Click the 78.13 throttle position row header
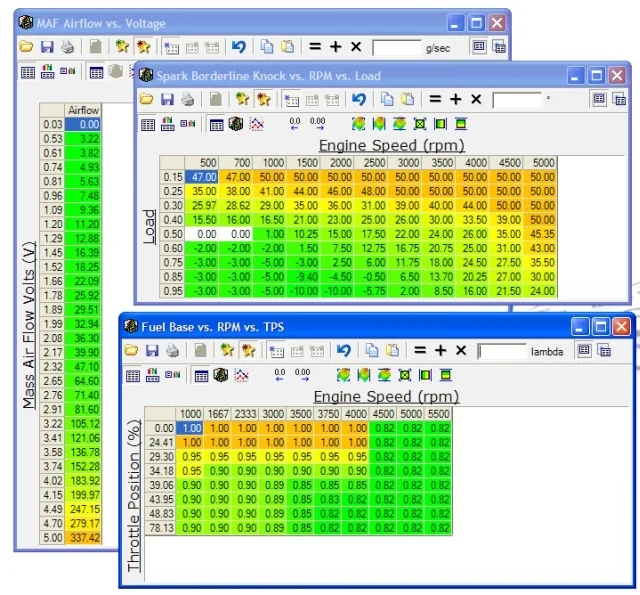Screen dimensions: 640x595 coord(160,527)
